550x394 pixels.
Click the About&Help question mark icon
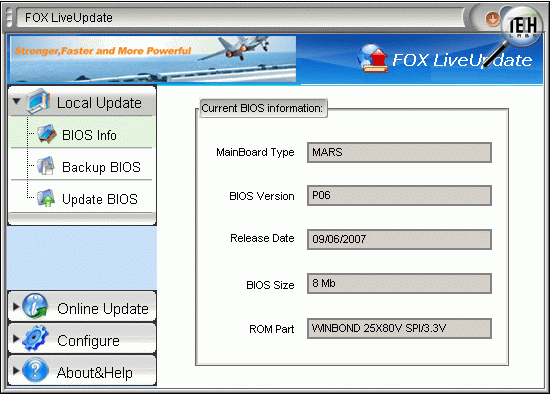[x=35, y=370]
